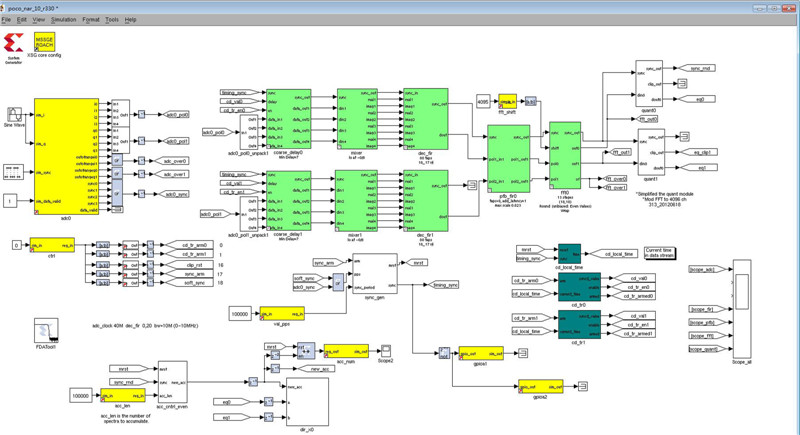Image resolution: width=800 pixels, height=435 pixels.
Task: Click the Sine Wave source block
Action: 14,113
